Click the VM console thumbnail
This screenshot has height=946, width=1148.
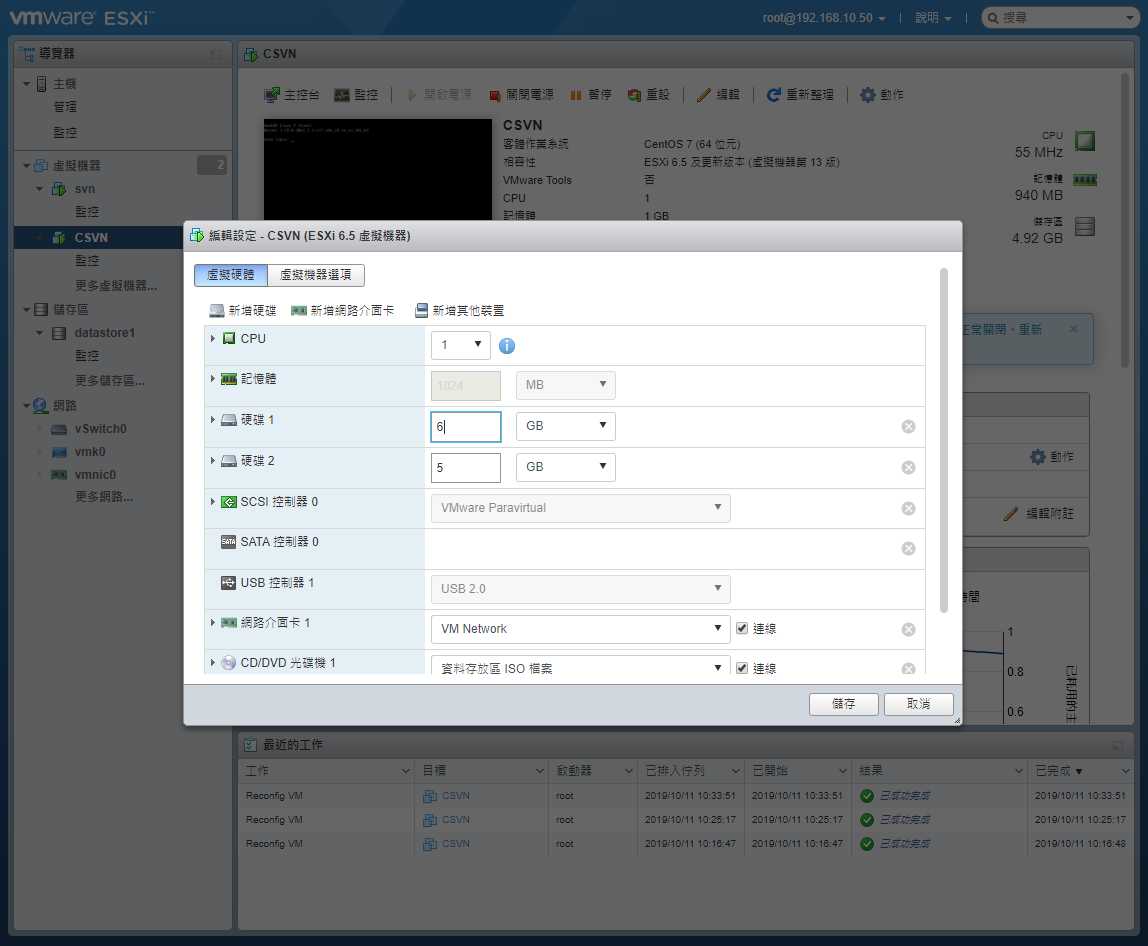378,169
